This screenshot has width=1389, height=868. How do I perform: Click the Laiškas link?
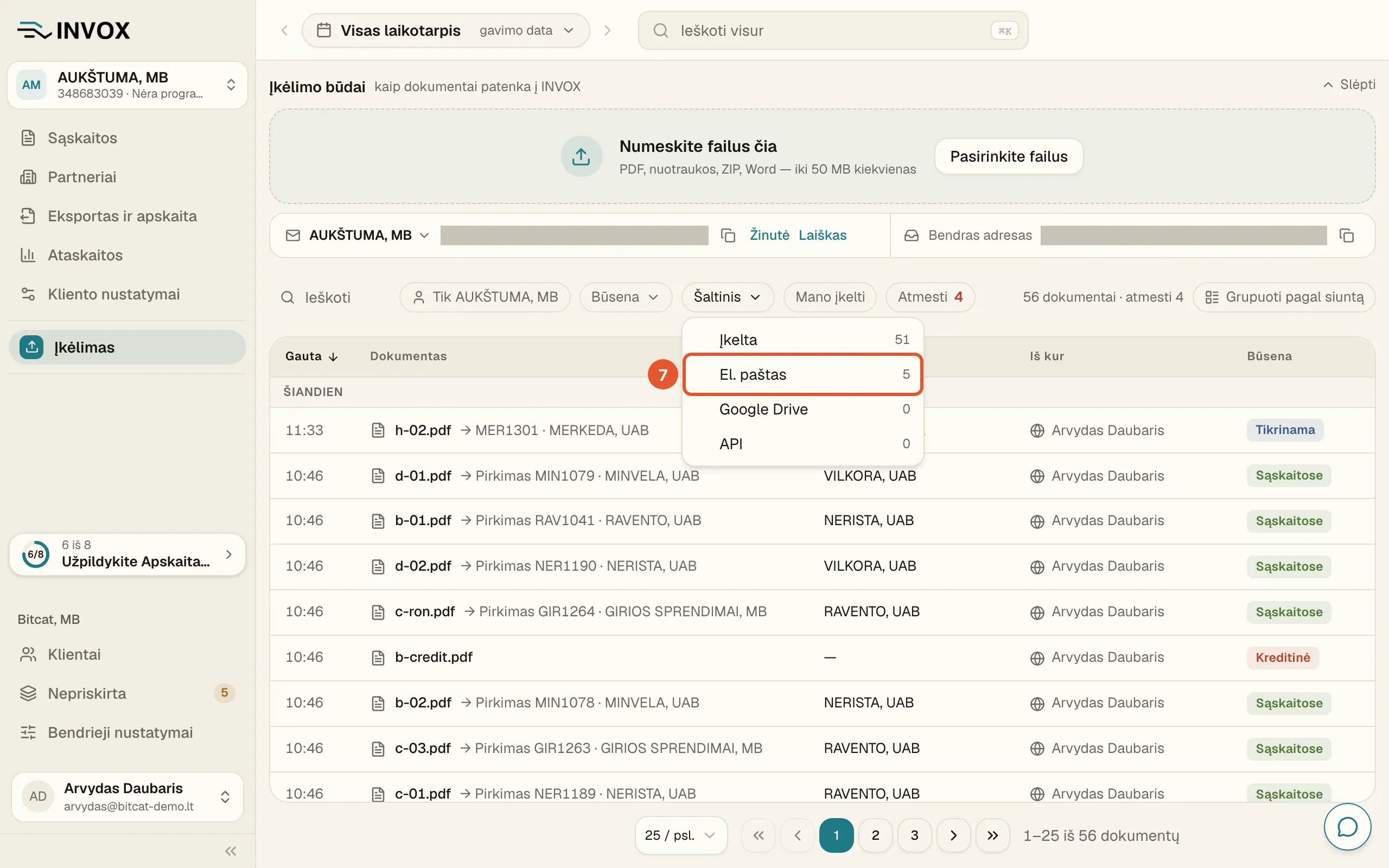tap(823, 235)
